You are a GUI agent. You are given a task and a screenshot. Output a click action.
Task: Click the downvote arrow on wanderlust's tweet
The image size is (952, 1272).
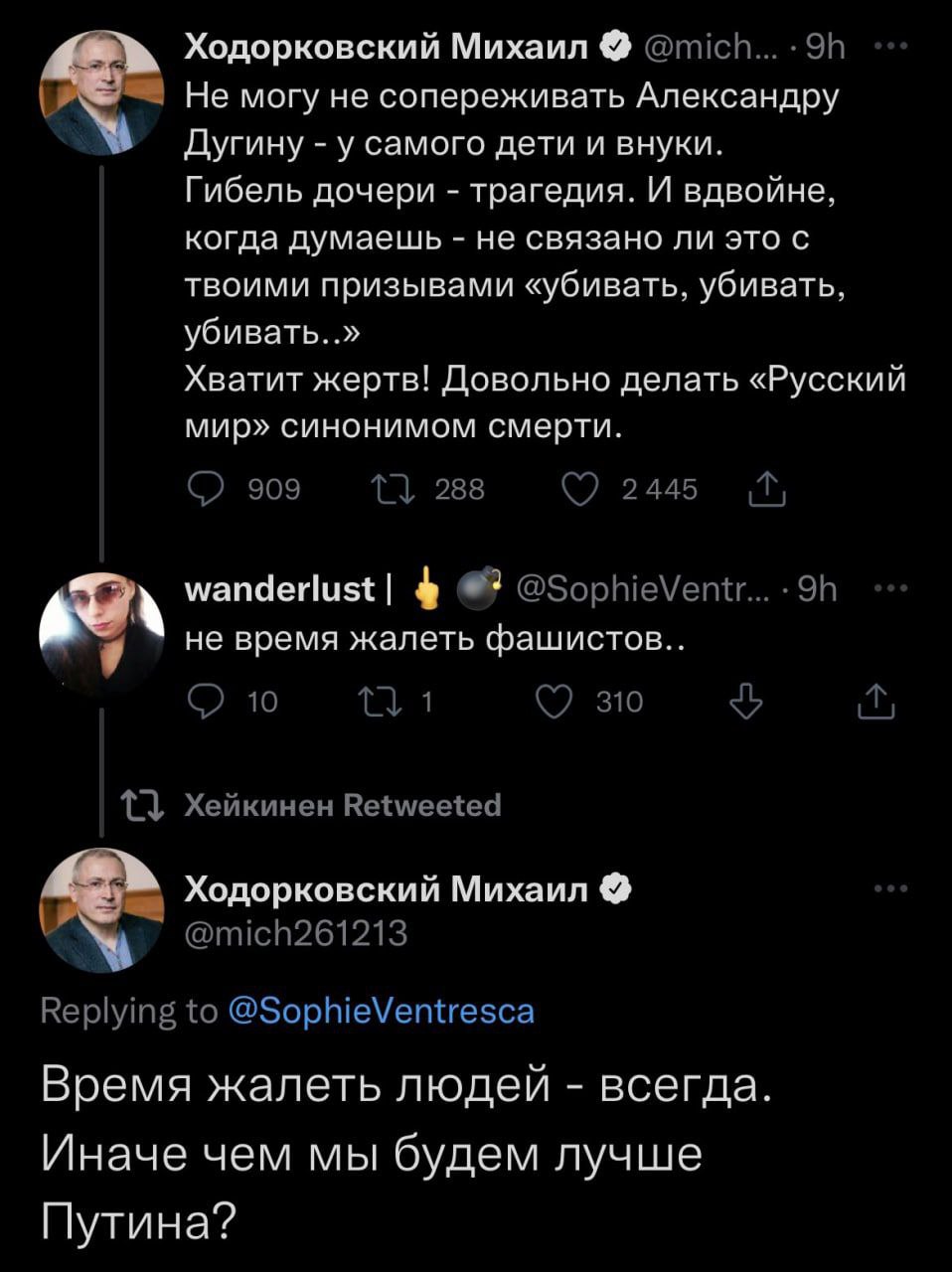pyautogui.click(x=746, y=703)
